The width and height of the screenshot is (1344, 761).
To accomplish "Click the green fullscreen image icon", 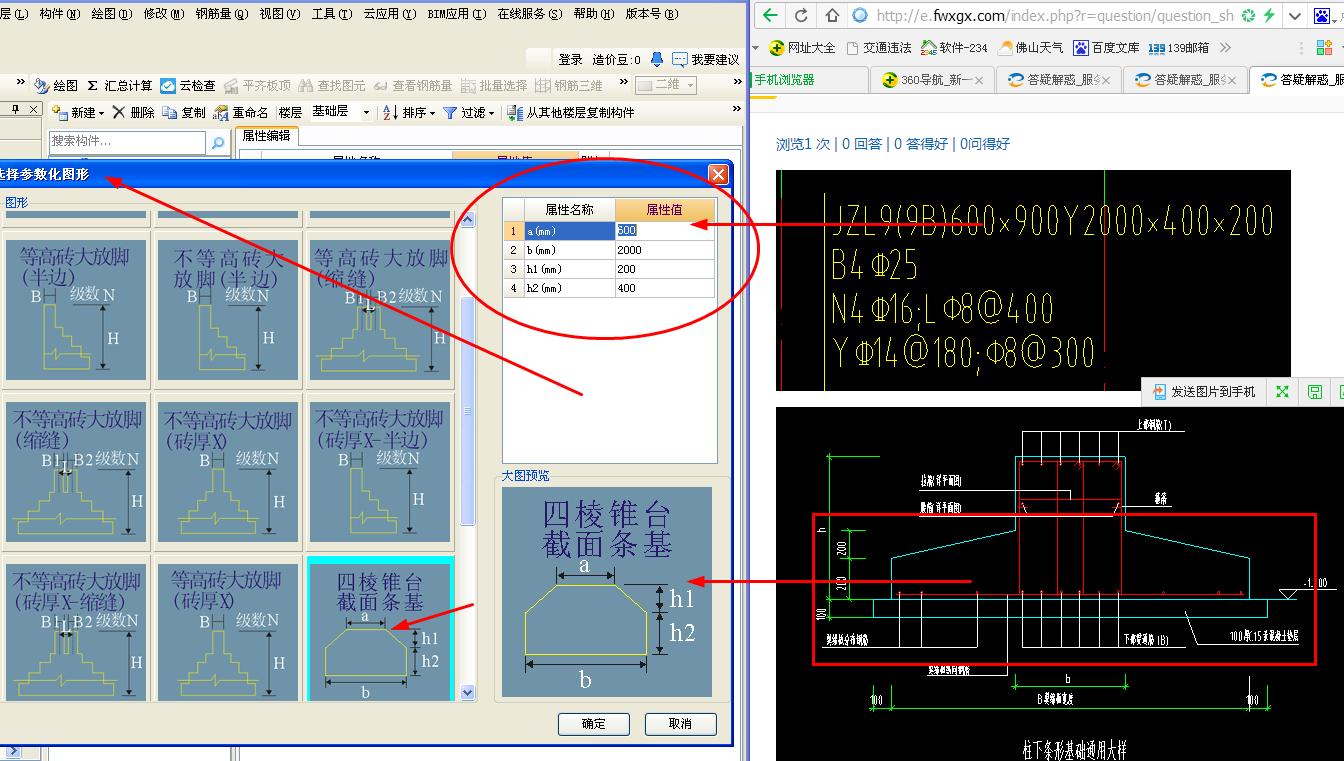I will 1282,392.
